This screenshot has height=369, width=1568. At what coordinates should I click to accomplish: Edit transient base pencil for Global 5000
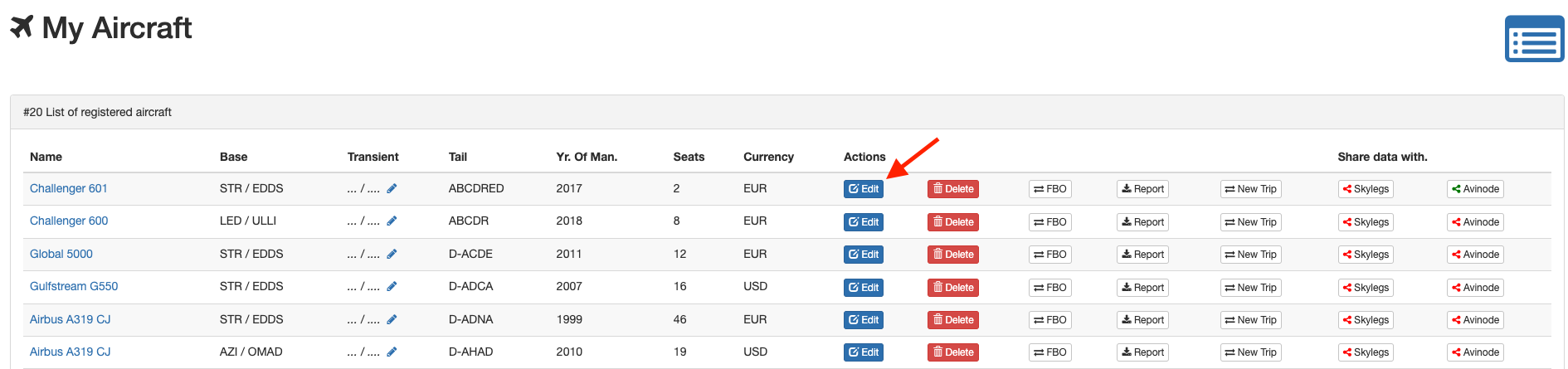tap(392, 255)
